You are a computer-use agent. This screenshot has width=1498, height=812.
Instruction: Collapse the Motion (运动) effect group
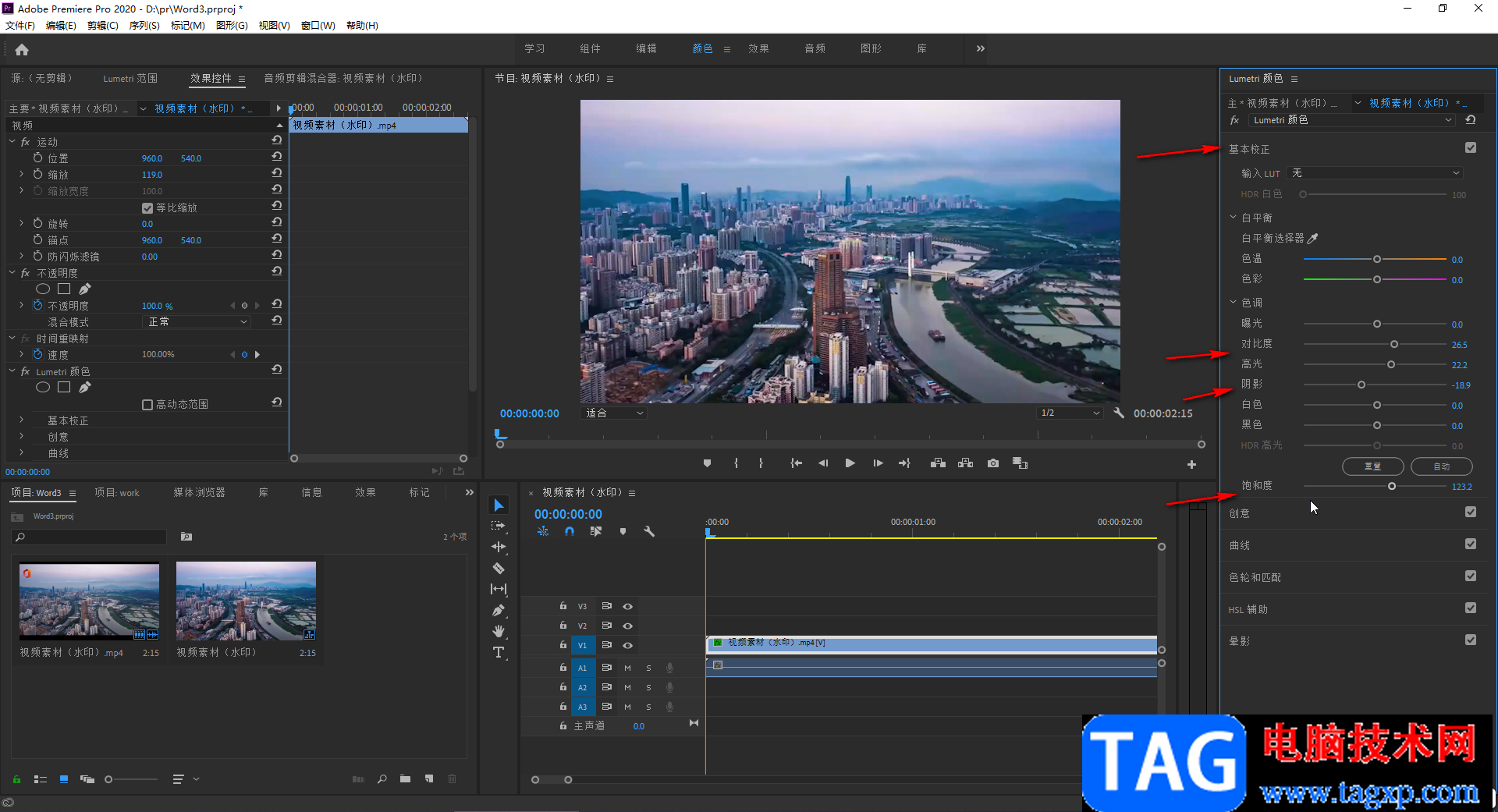coord(12,142)
